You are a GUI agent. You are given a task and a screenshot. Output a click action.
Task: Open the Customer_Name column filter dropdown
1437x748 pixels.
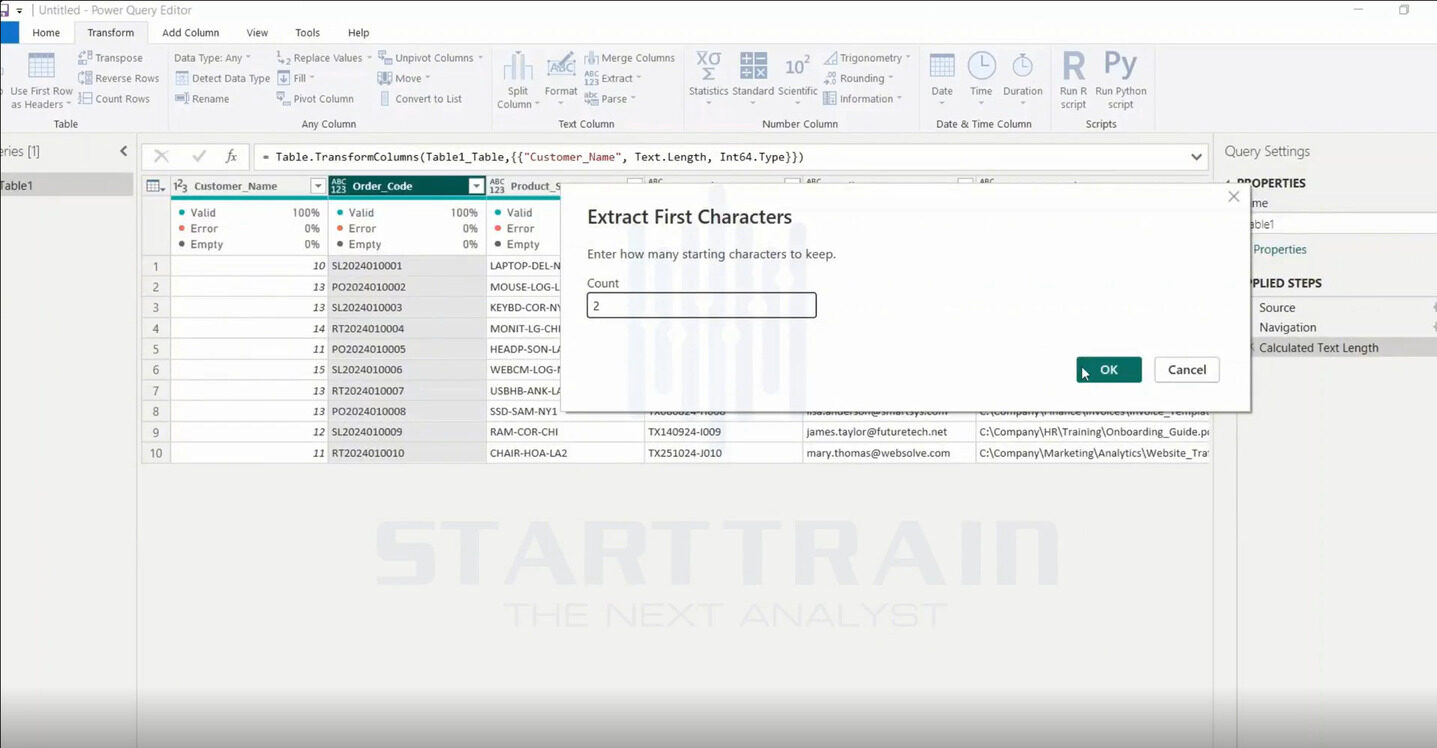318,186
